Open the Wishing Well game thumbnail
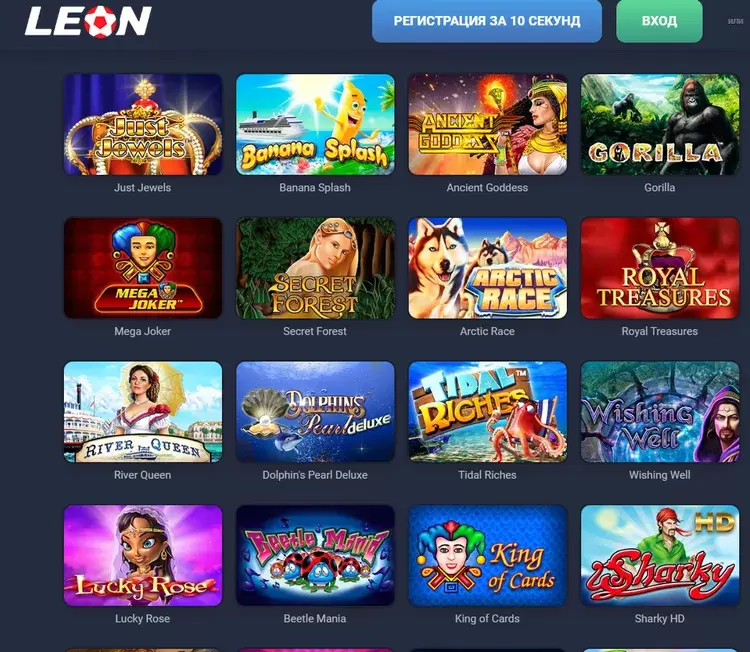Image resolution: width=750 pixels, height=652 pixels. [x=660, y=412]
